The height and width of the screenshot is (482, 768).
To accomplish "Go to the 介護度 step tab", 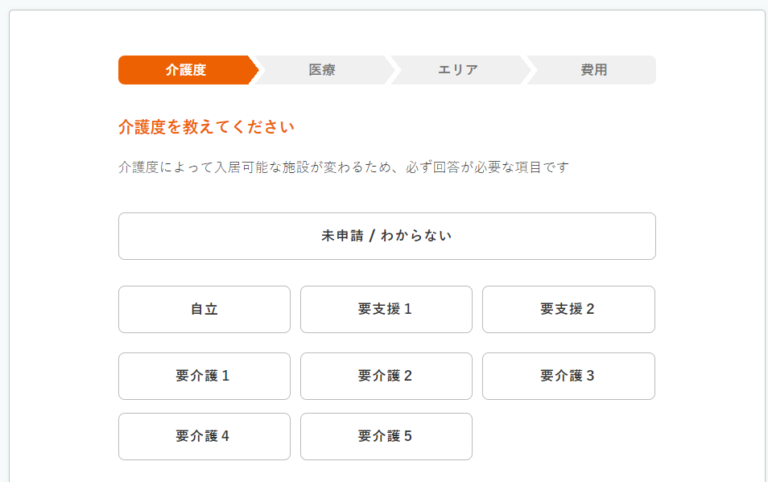I will [186, 70].
